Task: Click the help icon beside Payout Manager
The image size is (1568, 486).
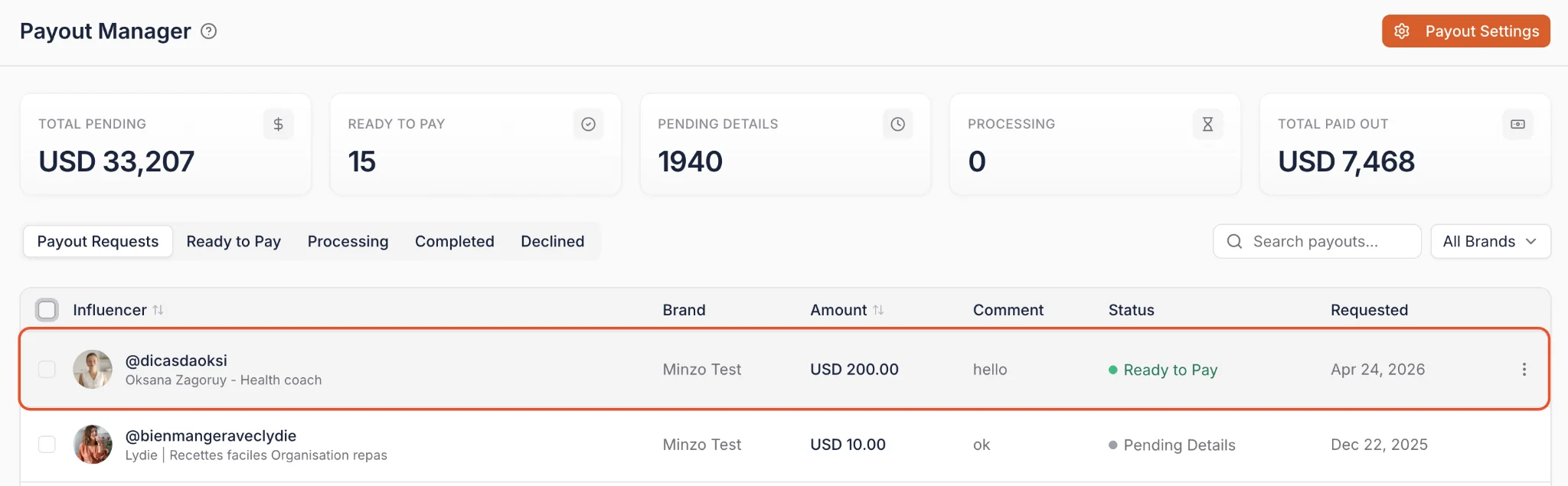Action: 208,31
